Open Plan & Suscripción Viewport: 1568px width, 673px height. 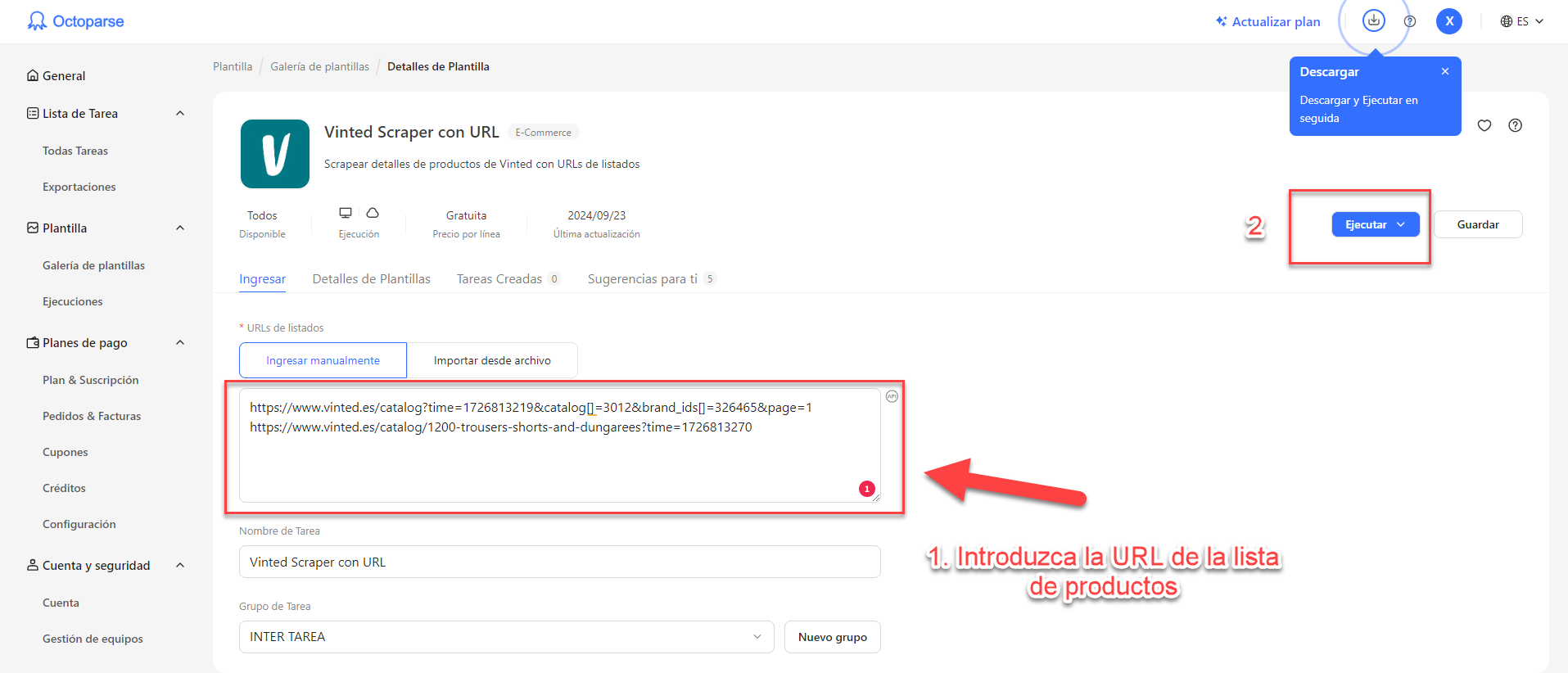tap(91, 380)
